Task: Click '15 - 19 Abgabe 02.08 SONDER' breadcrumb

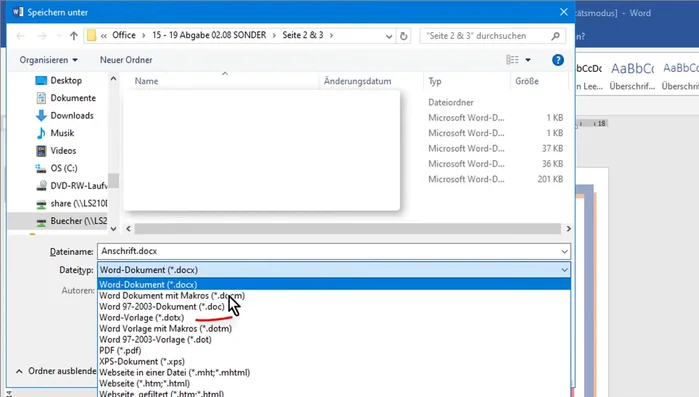Action: (x=209, y=35)
